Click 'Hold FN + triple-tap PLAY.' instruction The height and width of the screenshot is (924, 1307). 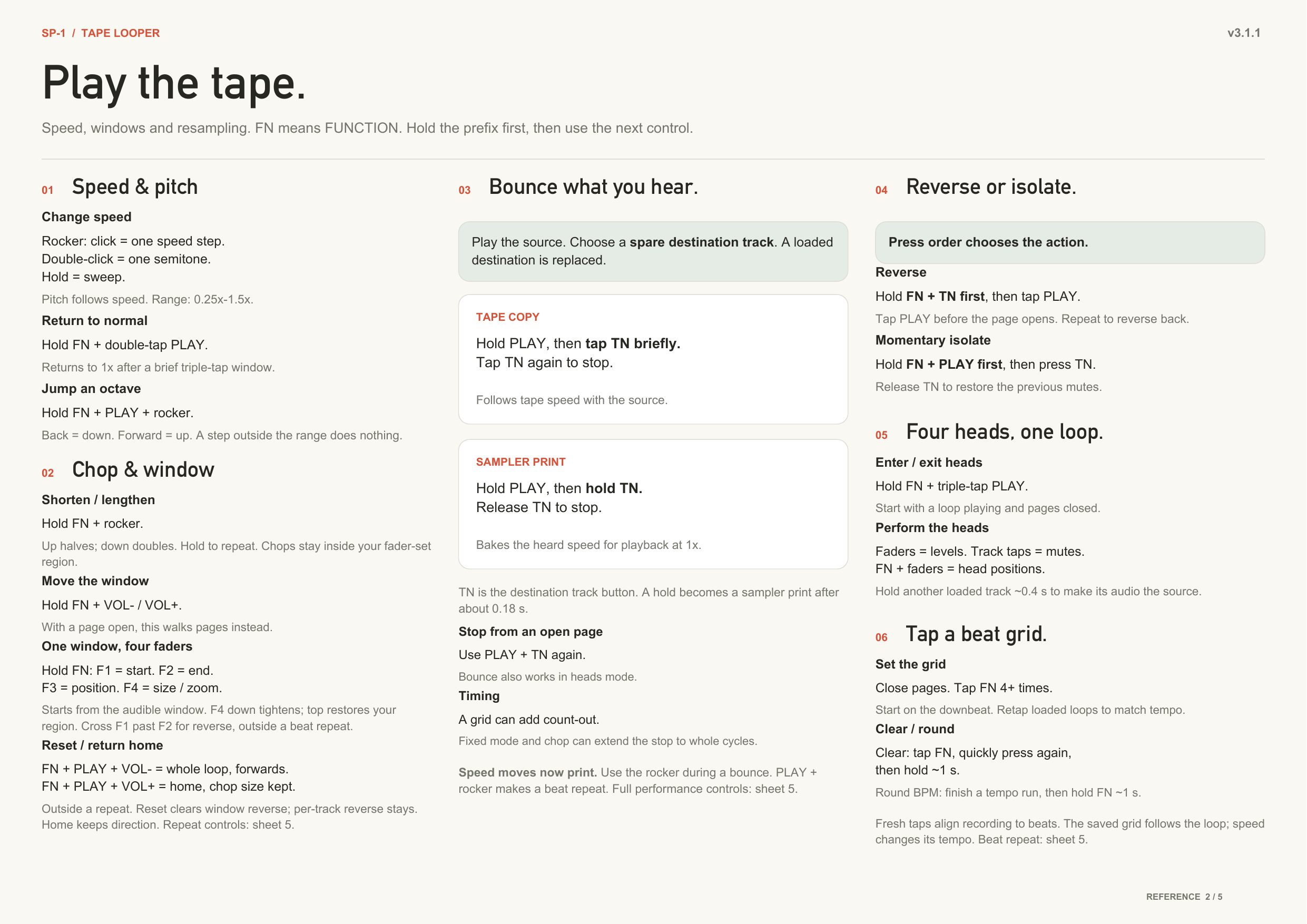pos(952,486)
